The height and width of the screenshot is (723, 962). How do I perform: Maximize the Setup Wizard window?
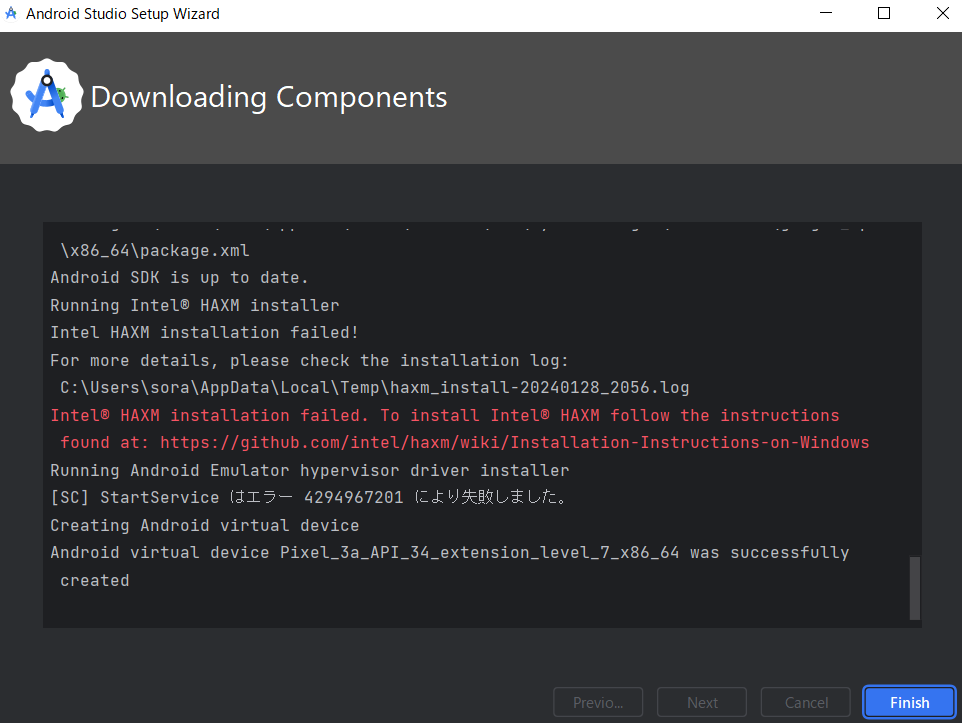point(884,13)
